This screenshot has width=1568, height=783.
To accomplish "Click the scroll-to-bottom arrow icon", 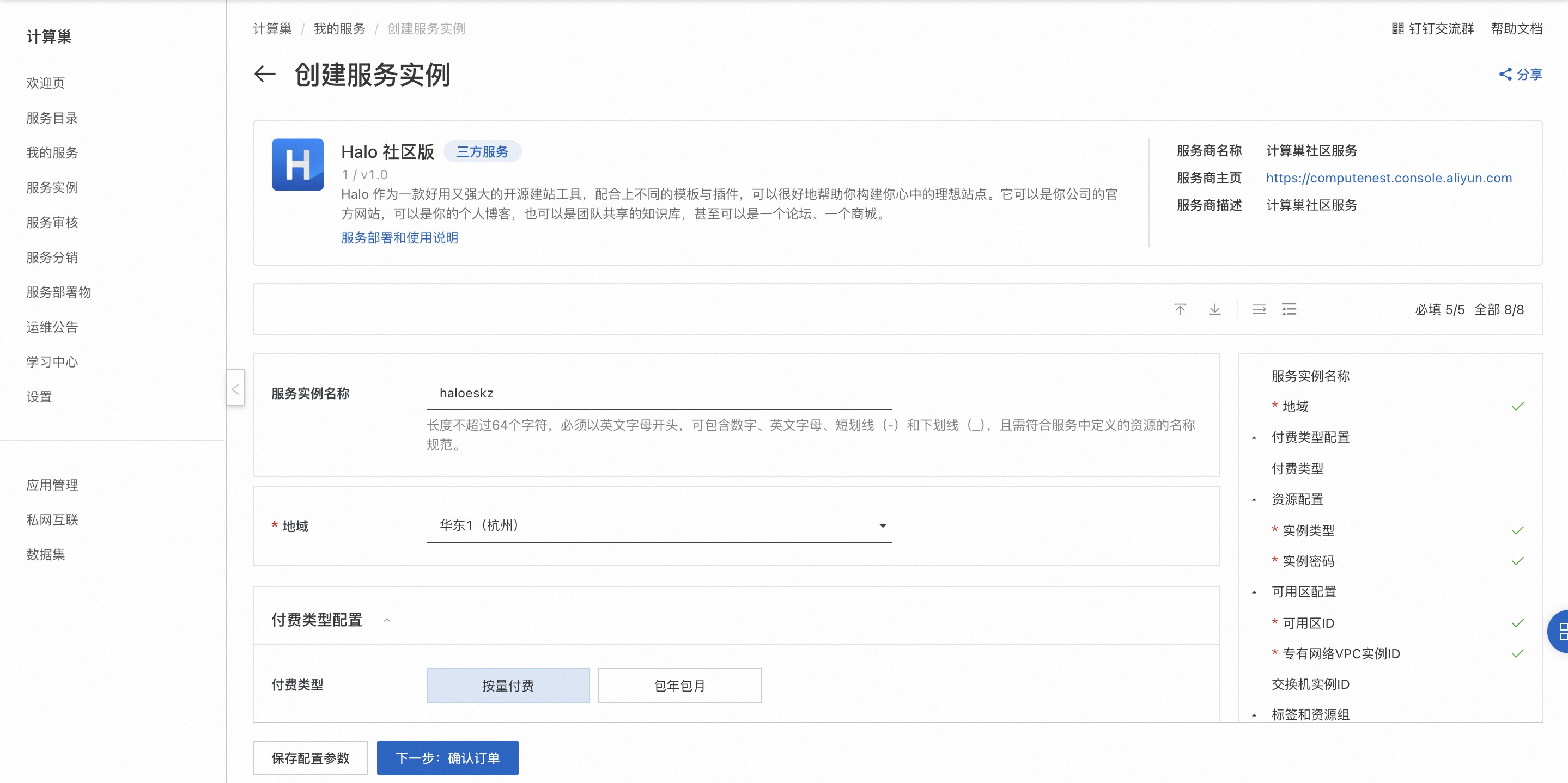I will click(x=1214, y=309).
